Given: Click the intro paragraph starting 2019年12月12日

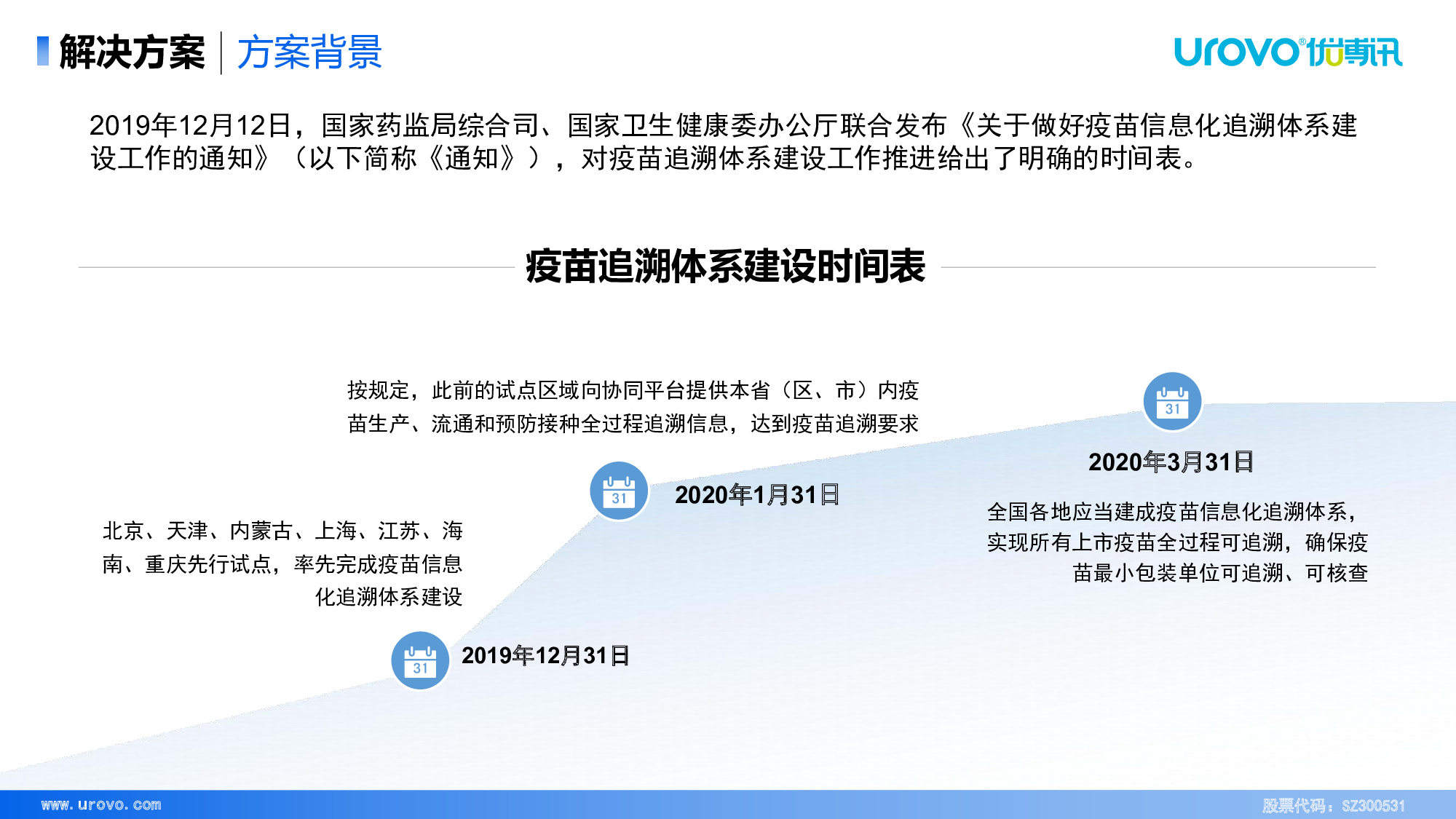Looking at the screenshot, I should (x=723, y=142).
